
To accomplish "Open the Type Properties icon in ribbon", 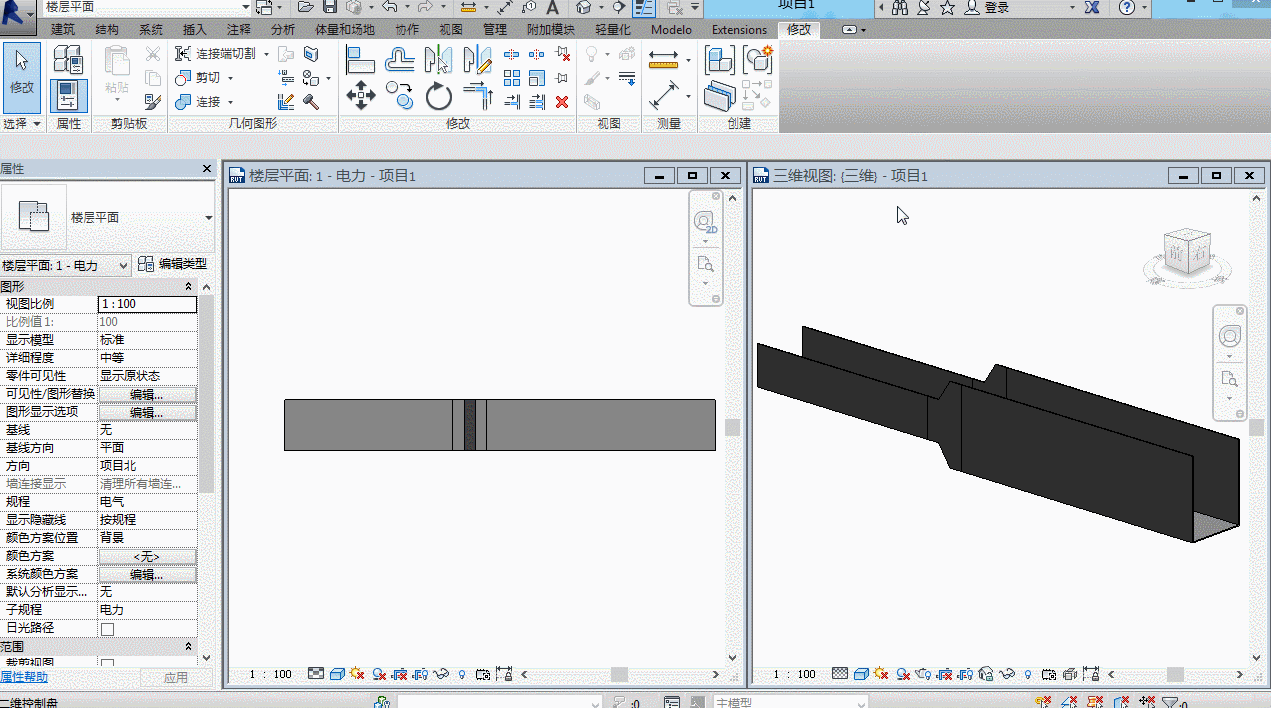I will pos(68,60).
